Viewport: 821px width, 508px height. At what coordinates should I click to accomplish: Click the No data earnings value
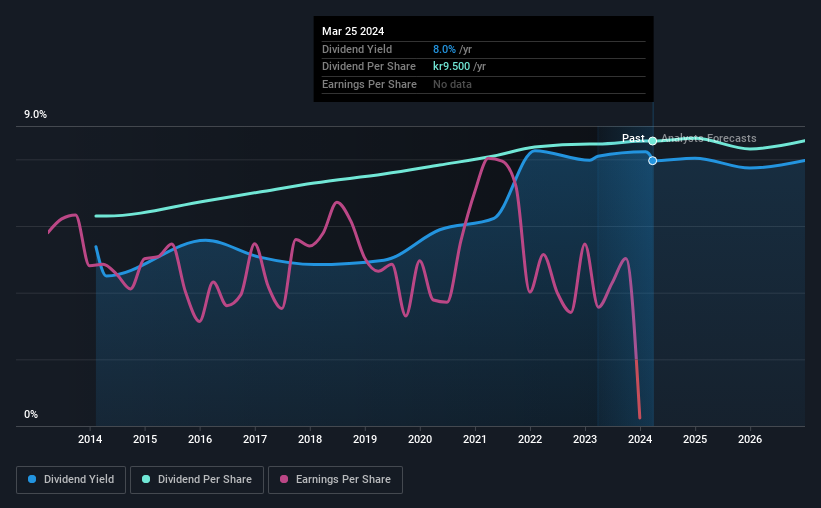coord(452,84)
